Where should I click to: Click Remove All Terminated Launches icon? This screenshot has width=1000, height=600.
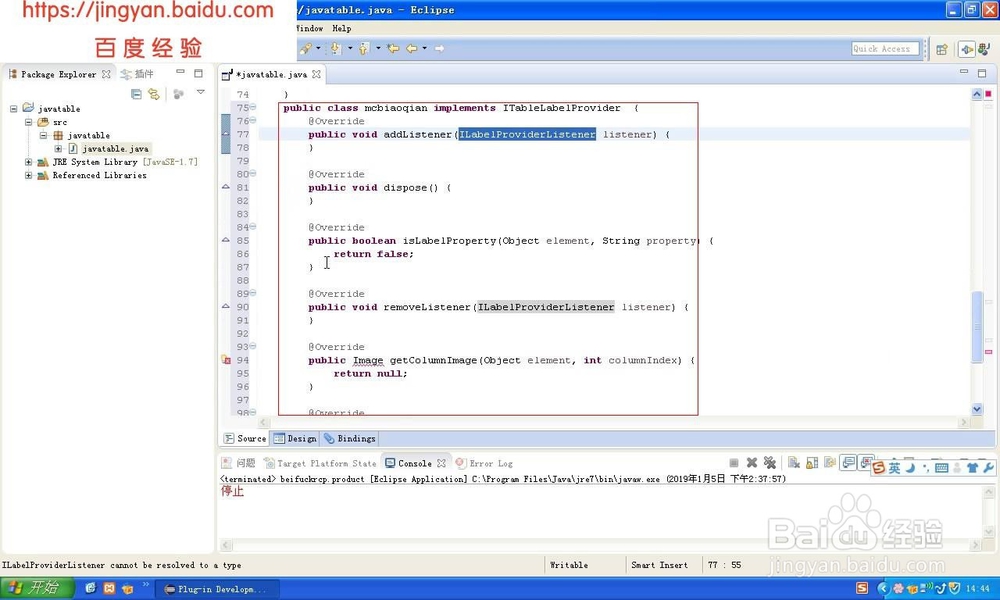(x=770, y=463)
